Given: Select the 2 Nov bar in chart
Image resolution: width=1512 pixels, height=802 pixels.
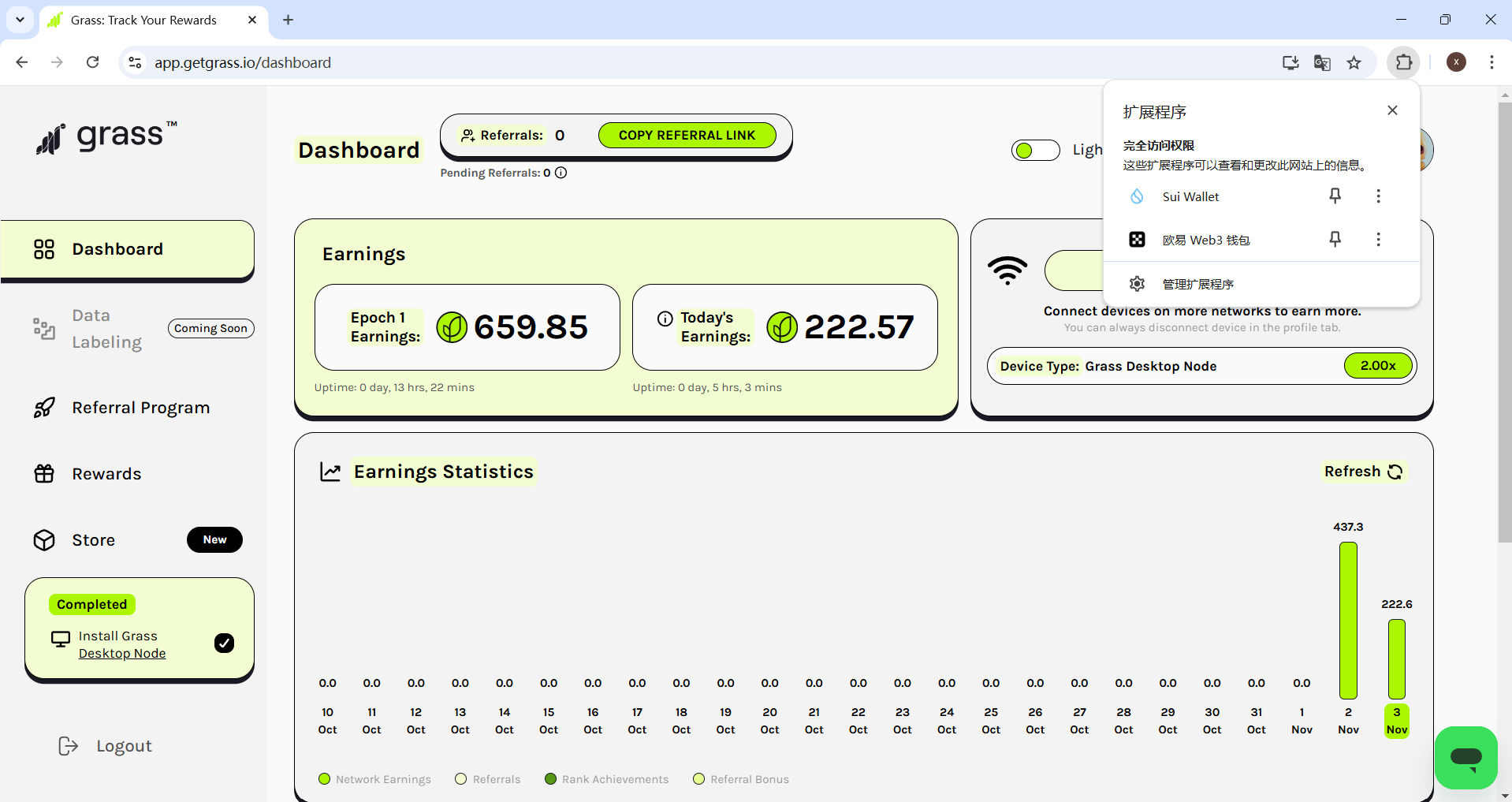Looking at the screenshot, I should coord(1348,620).
